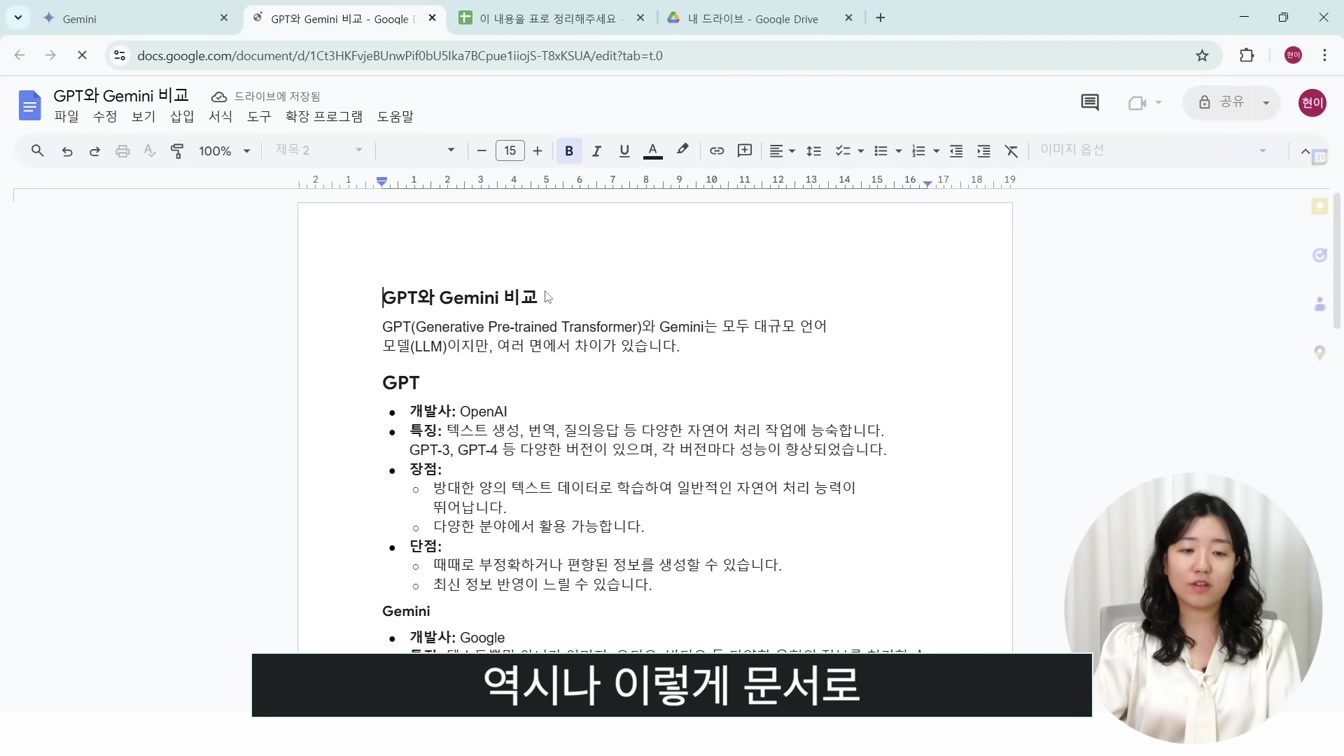The width and height of the screenshot is (1344, 756).
Task: Edit the font size field showing 15
Action: pyautogui.click(x=510, y=151)
